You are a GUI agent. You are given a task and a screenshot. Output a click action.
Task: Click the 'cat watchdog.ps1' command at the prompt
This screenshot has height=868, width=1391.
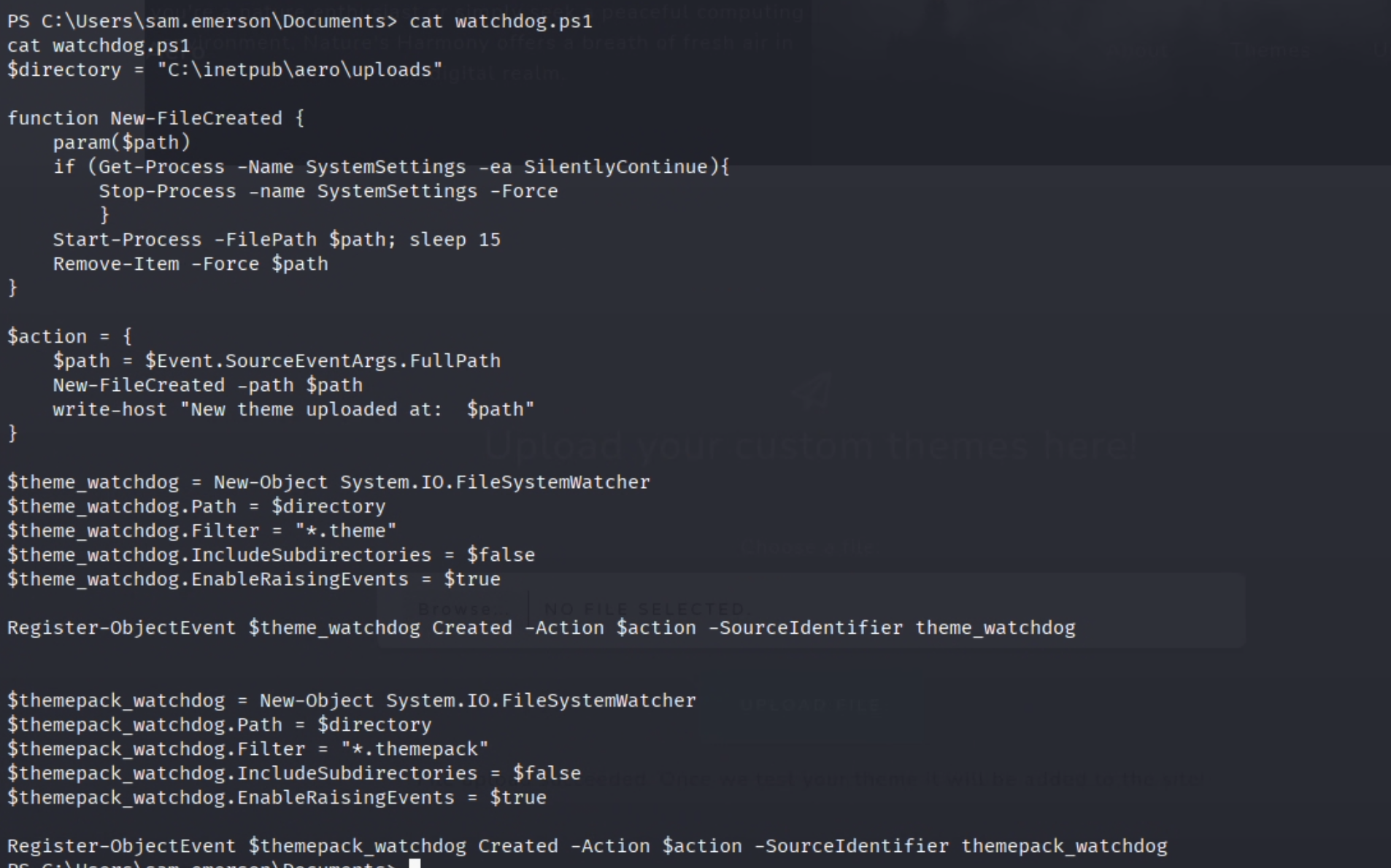(501, 21)
